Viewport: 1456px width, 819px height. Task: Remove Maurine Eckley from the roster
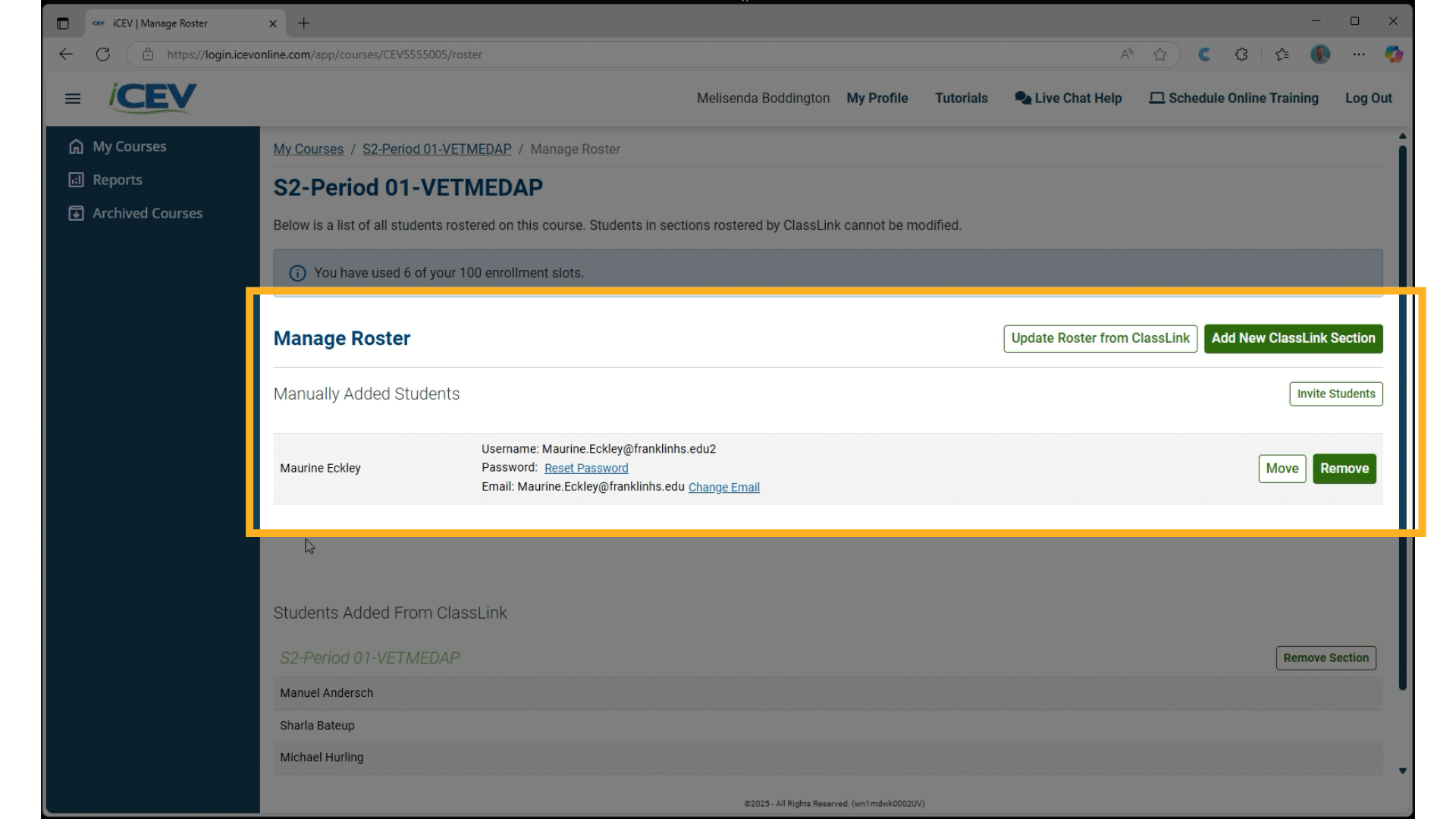(1344, 469)
